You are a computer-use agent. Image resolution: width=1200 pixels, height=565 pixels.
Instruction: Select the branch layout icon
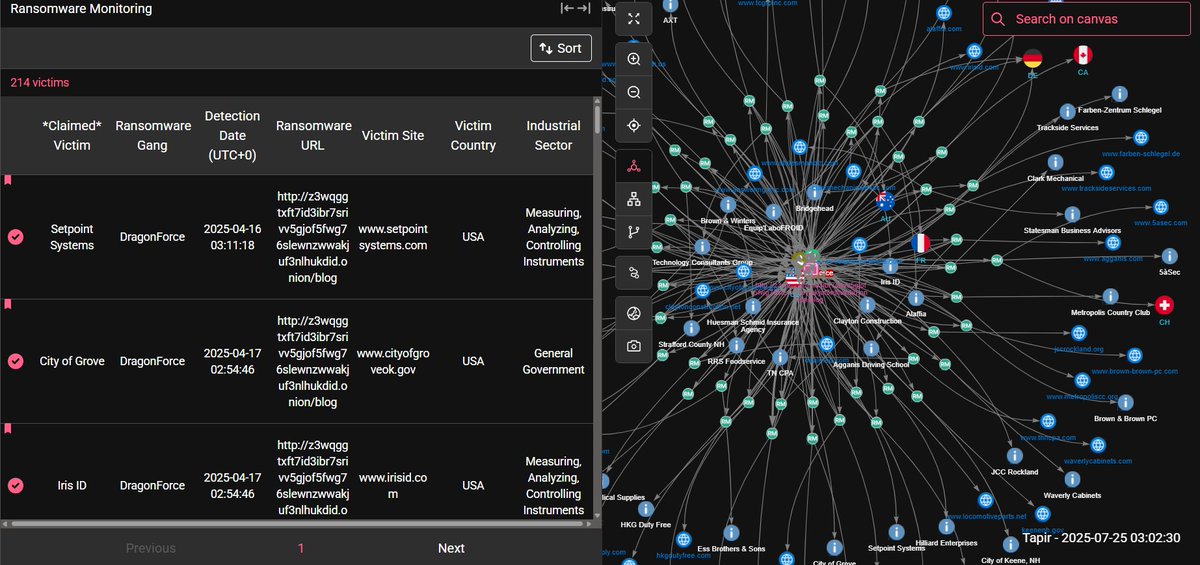633,232
